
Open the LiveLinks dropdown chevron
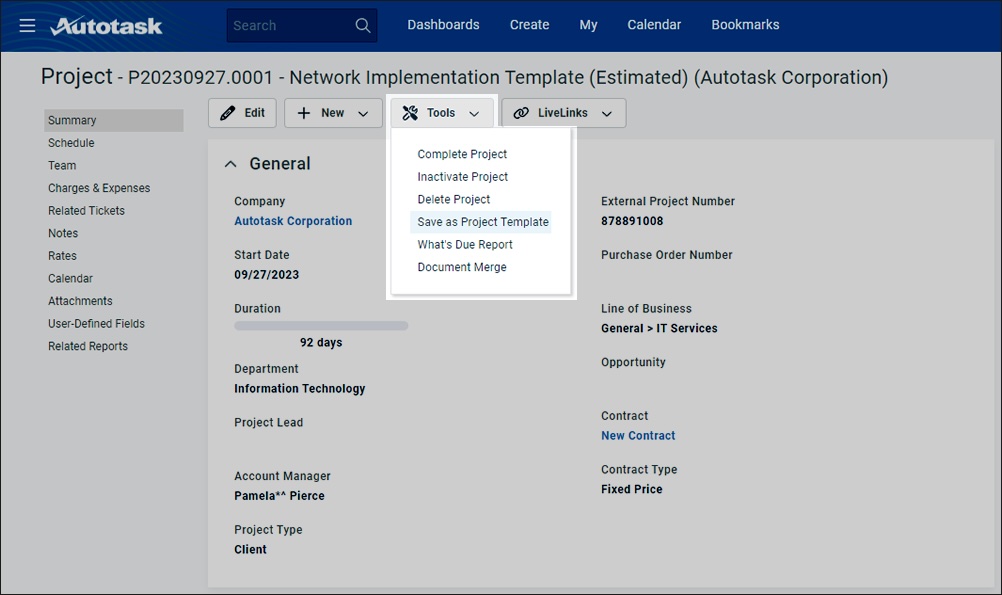click(606, 114)
